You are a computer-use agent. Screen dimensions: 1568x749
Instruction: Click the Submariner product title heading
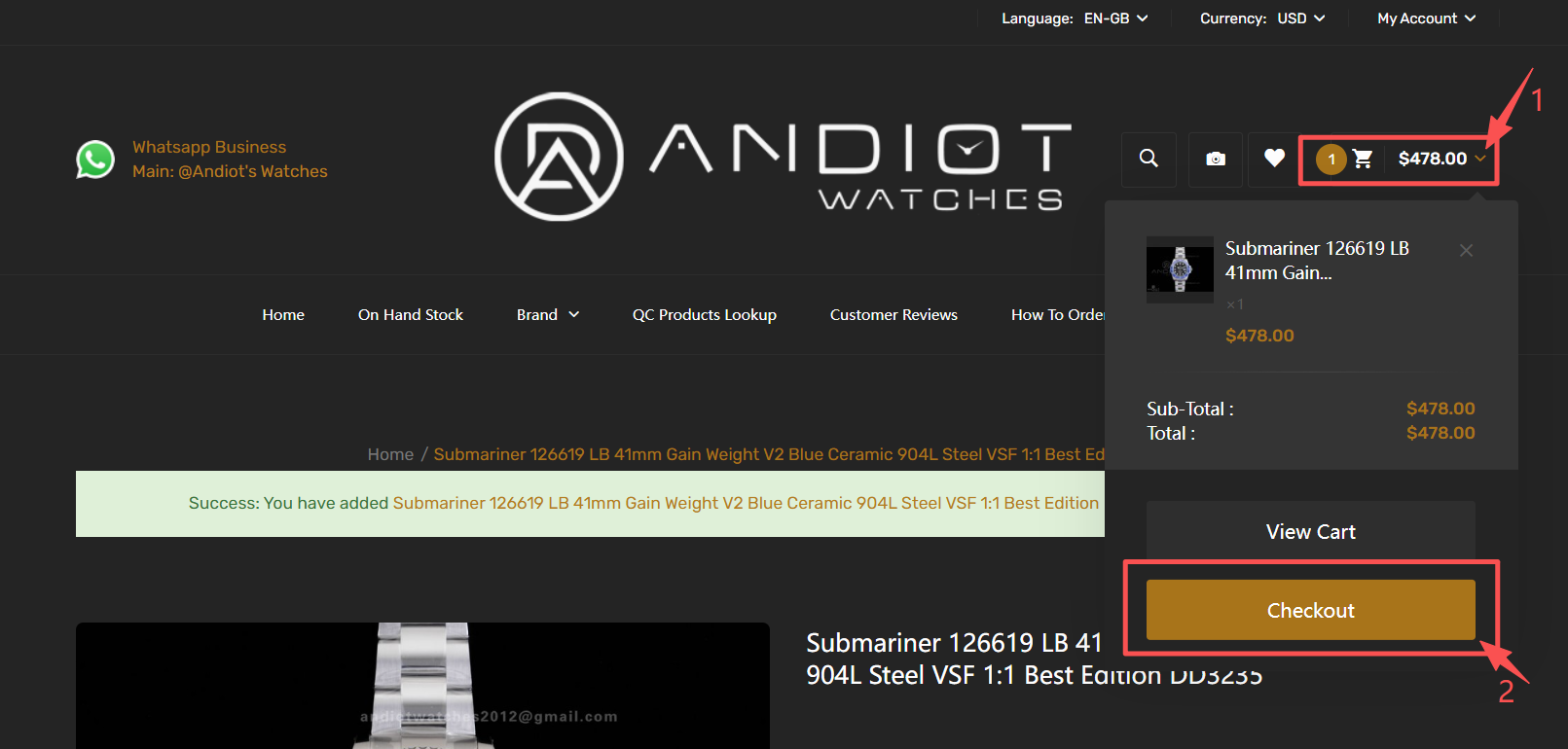1034,659
